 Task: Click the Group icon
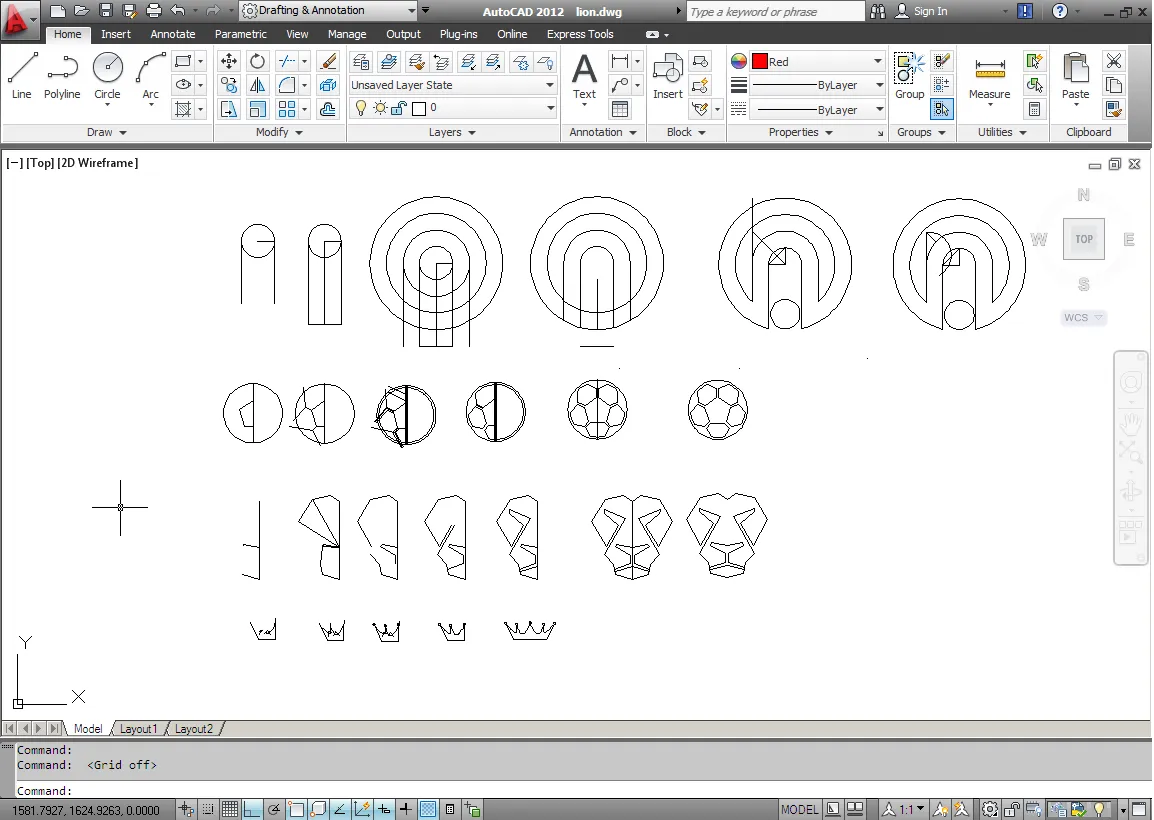click(x=910, y=77)
